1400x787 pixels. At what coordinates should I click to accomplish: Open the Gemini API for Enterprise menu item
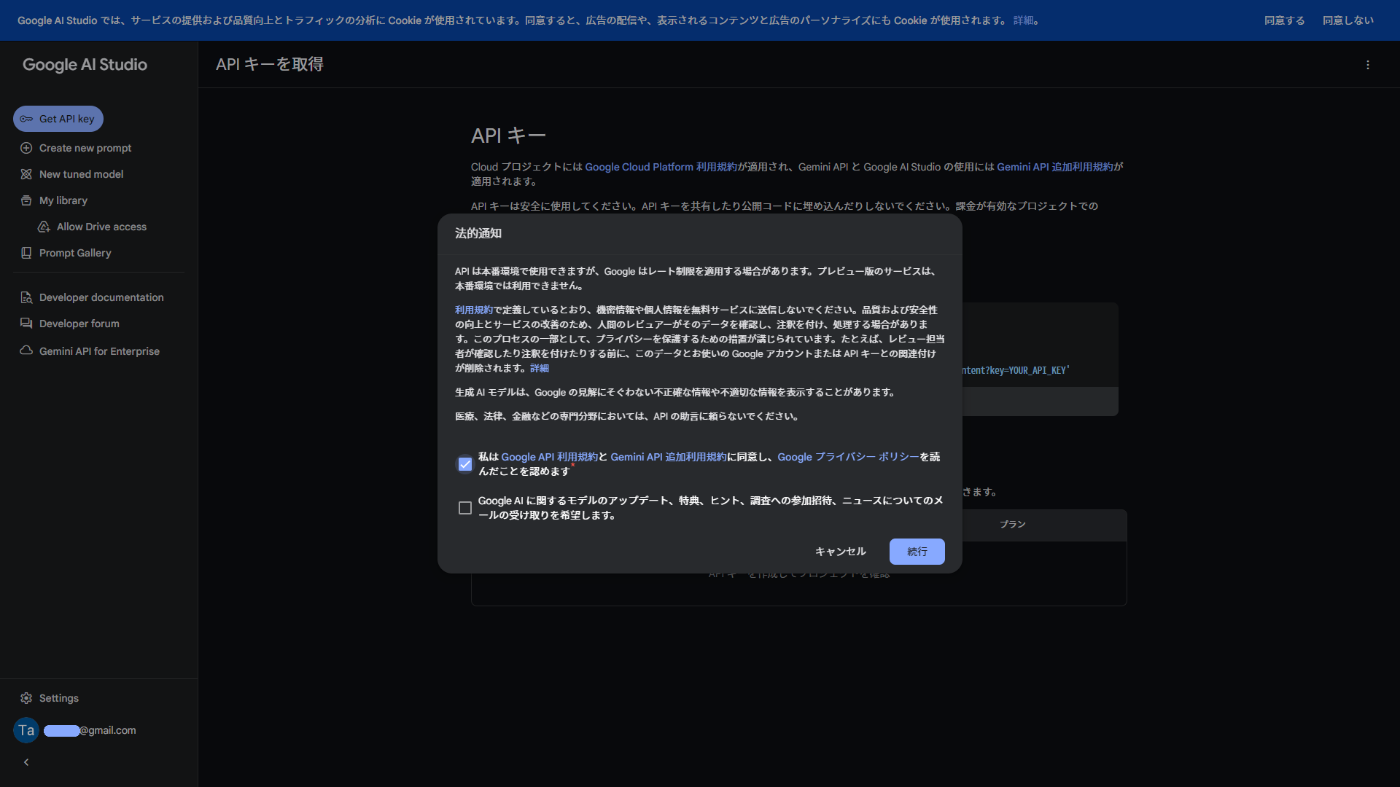pyautogui.click(x=99, y=351)
